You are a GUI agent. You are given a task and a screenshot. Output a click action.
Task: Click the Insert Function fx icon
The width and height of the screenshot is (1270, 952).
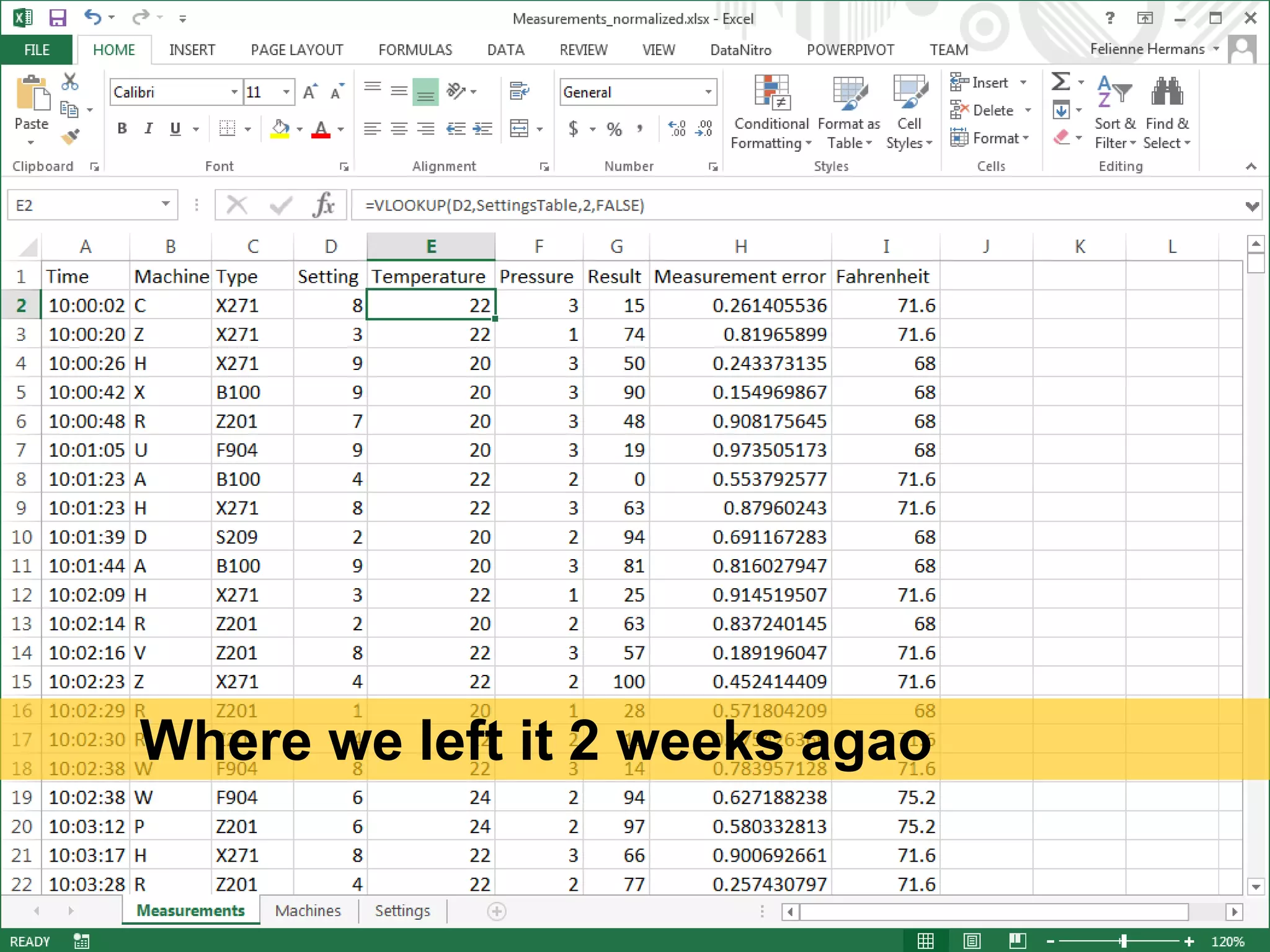tap(324, 205)
